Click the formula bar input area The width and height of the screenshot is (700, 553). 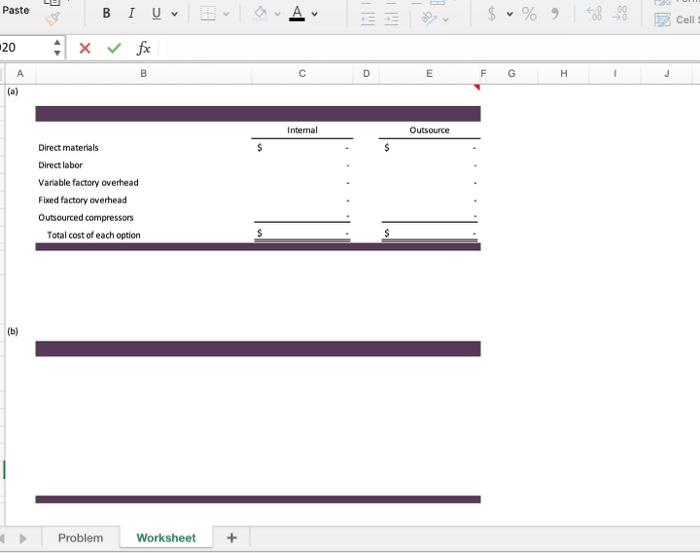point(429,48)
